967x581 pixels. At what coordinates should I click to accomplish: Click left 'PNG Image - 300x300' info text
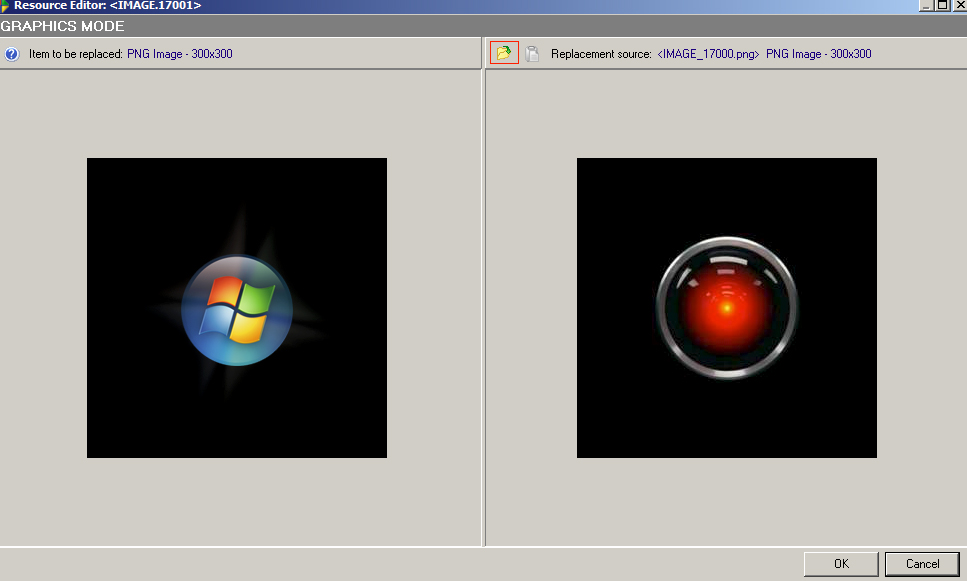click(179, 54)
